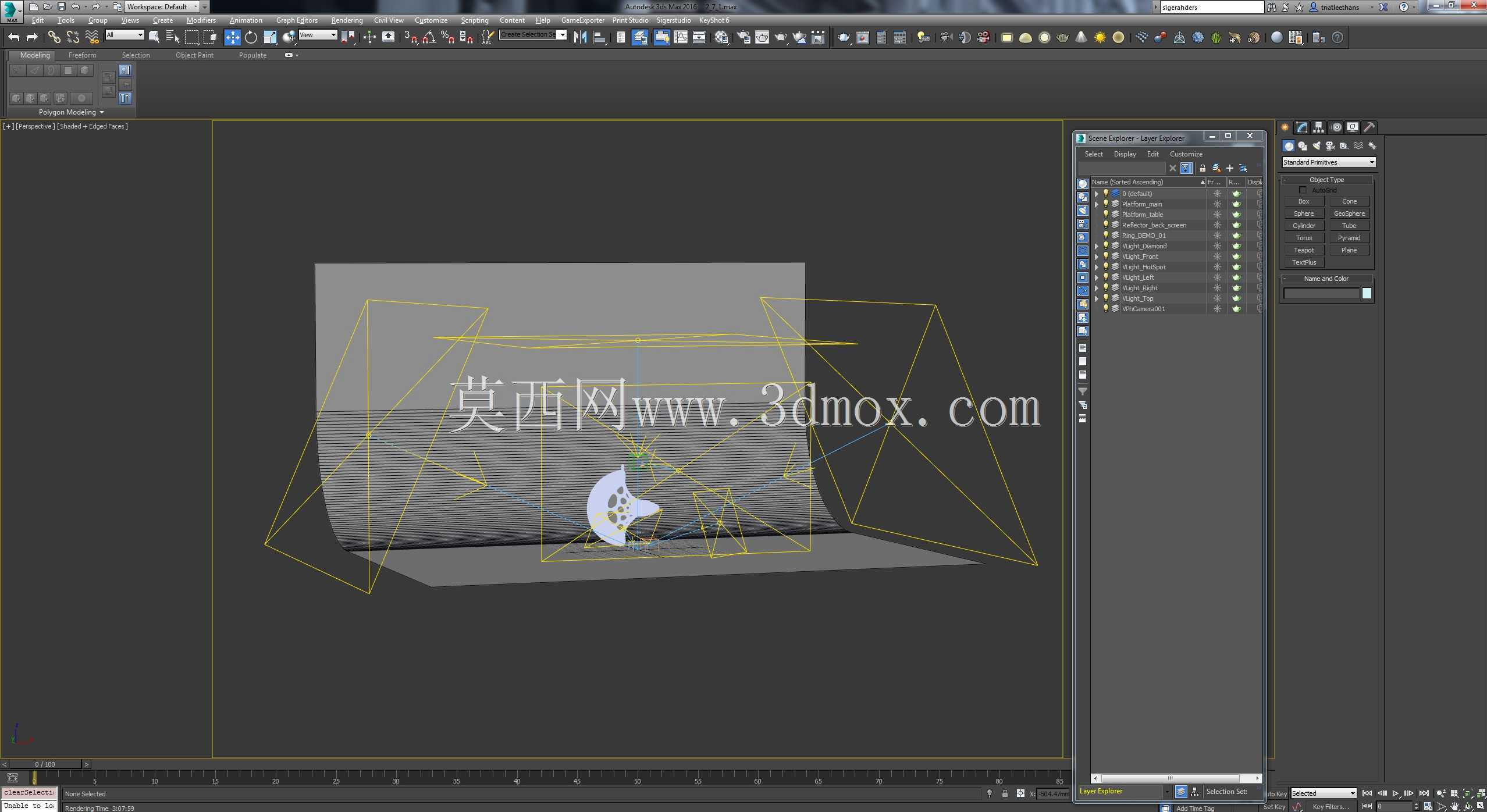1487x812 pixels.
Task: Activate the Select and Rotate tool
Action: click(x=251, y=37)
